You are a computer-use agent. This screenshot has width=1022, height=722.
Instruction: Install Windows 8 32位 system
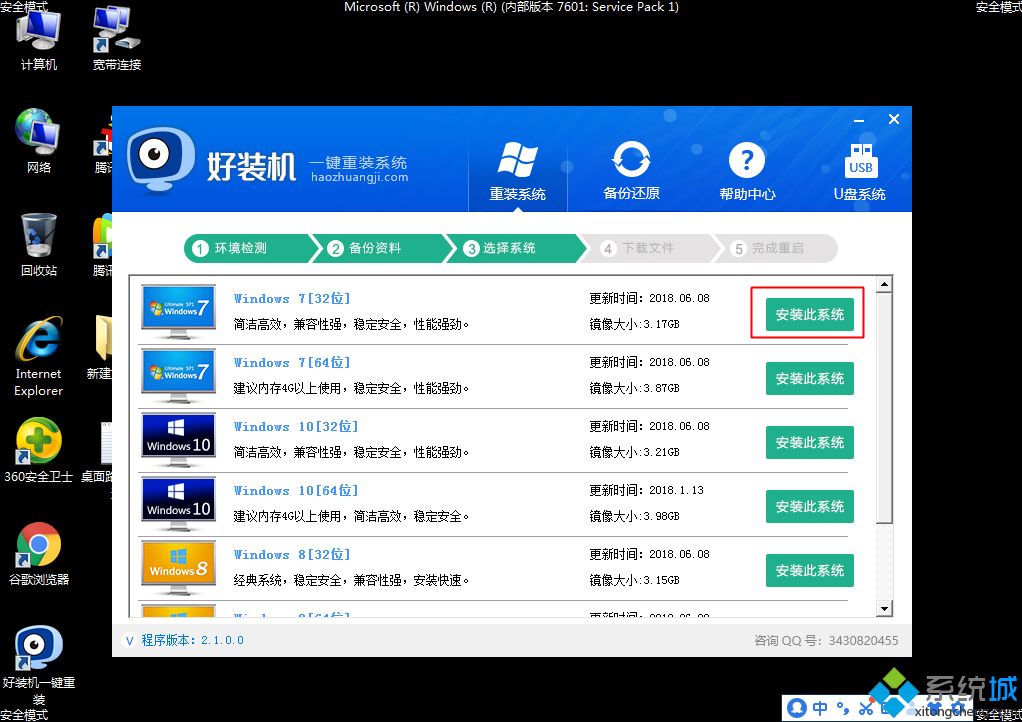(x=810, y=570)
